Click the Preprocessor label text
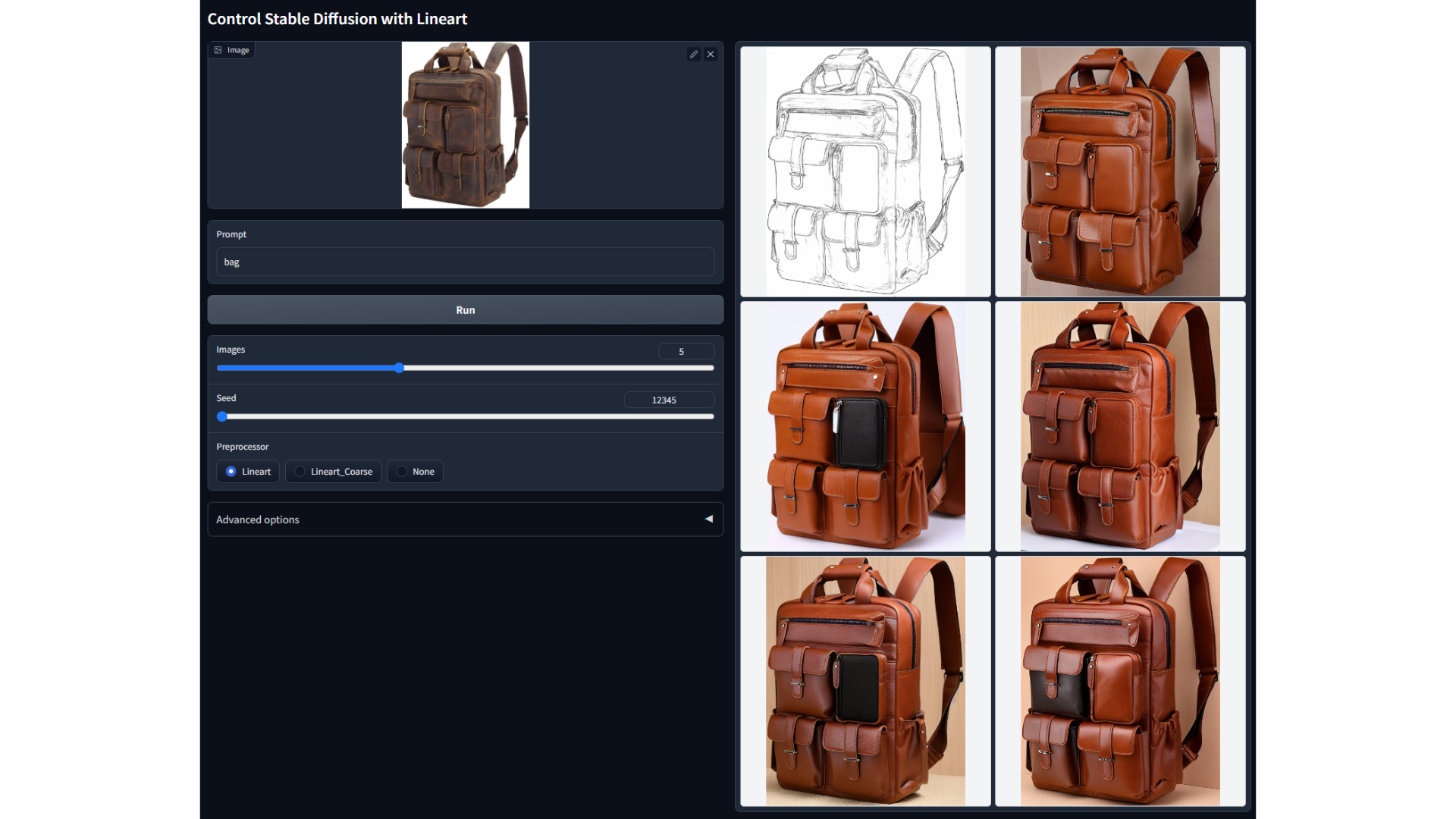Image resolution: width=1456 pixels, height=819 pixels. point(242,447)
